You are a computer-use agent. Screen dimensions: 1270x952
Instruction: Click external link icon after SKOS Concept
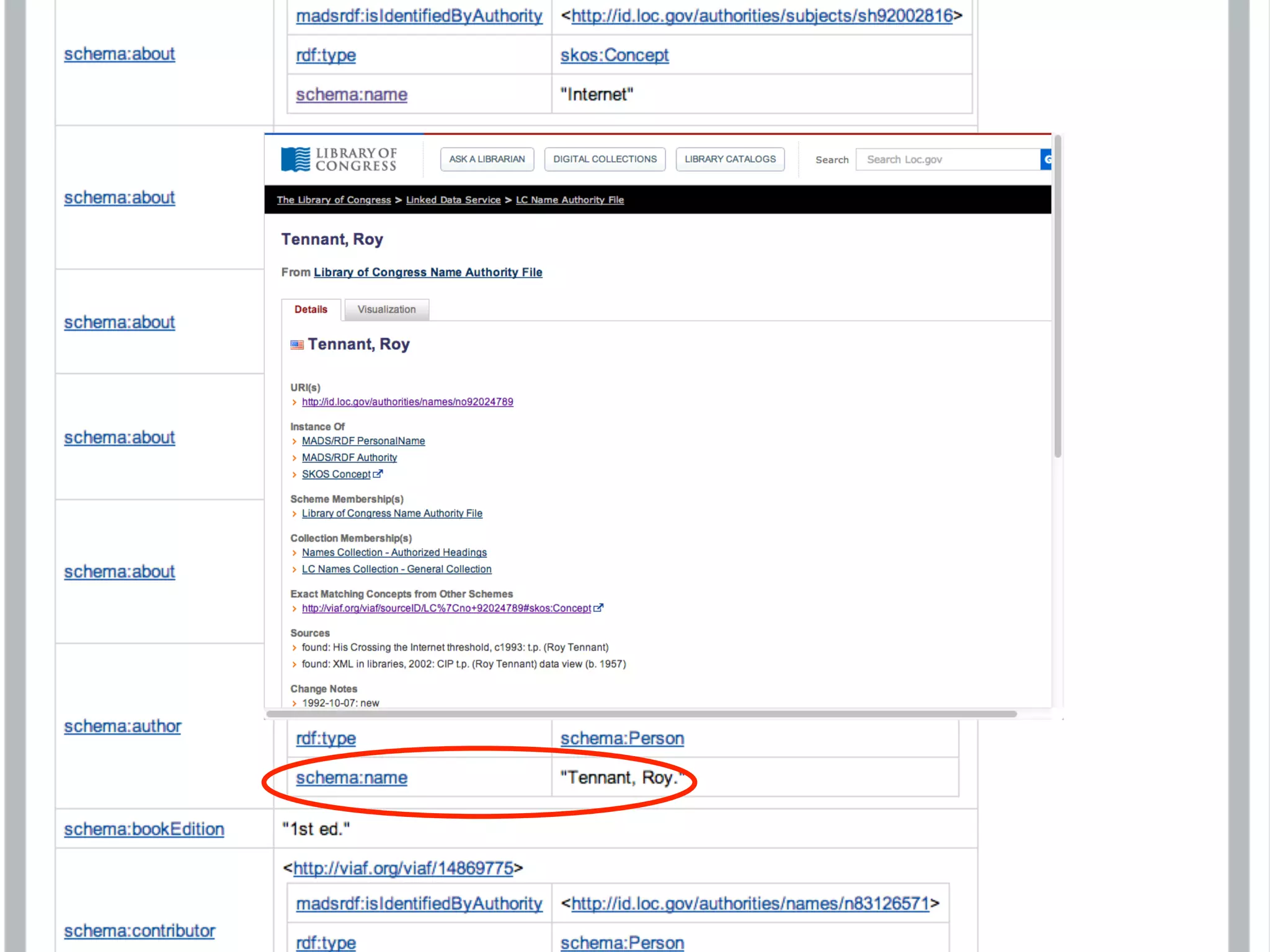point(378,474)
